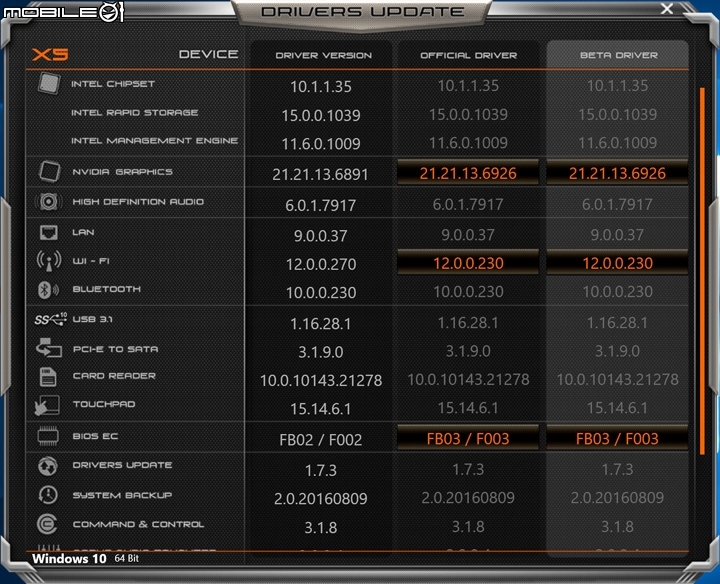Click official High Definition Audio version 6.0.1.7917

468,204
